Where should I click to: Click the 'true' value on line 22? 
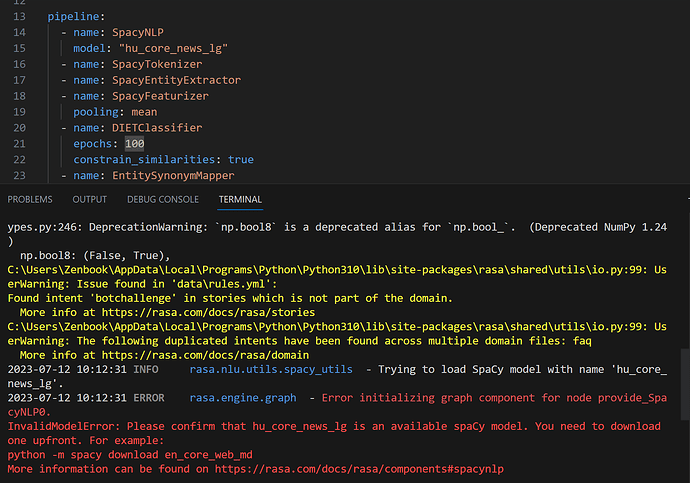[241, 160]
